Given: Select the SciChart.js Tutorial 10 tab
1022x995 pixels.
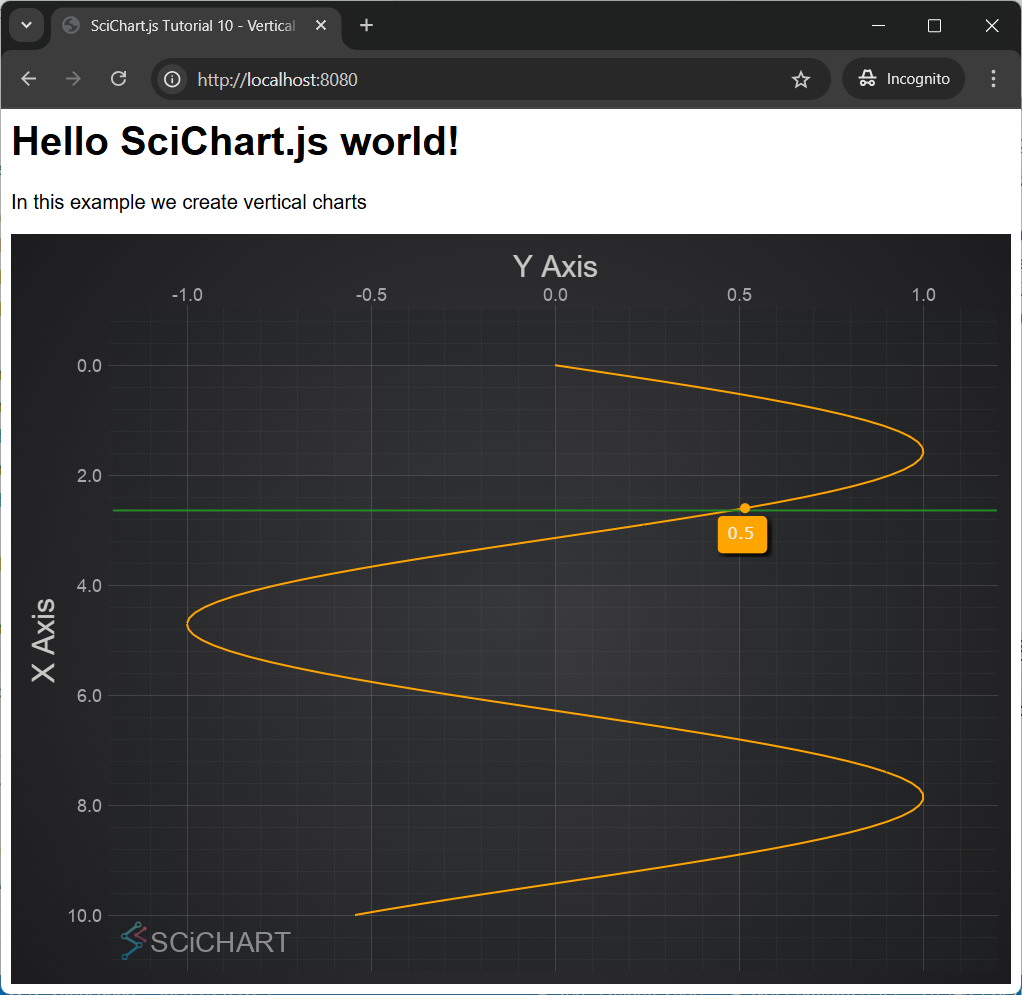Looking at the screenshot, I should (x=190, y=26).
